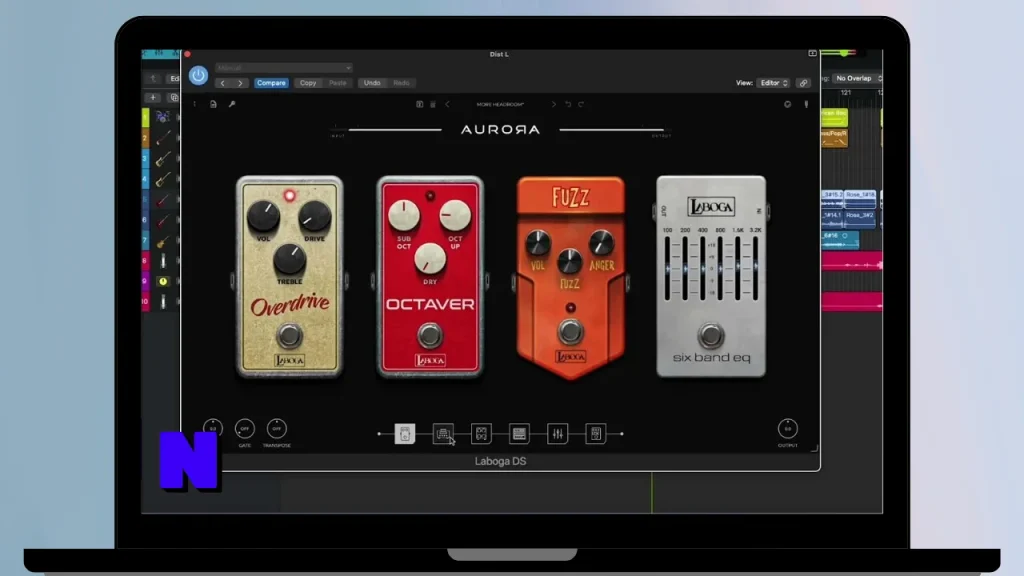
Task: Toggle the Overdrive pedal footswitch
Action: (289, 336)
